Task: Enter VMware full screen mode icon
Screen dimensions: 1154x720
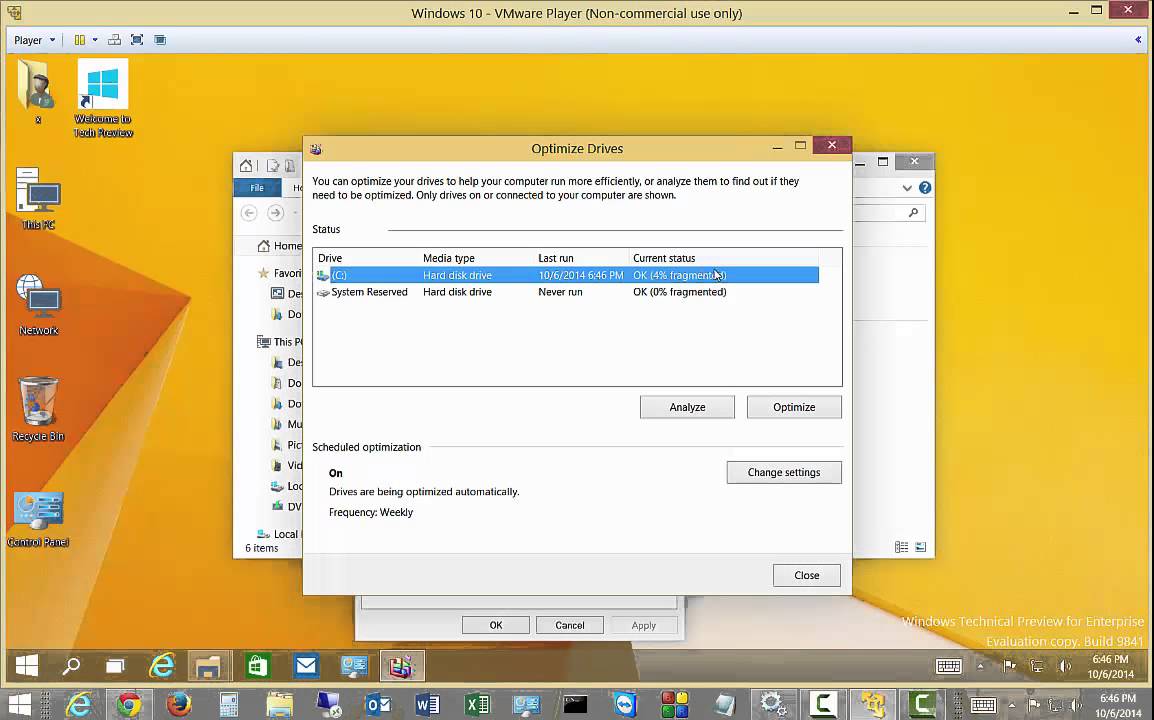Action: [x=137, y=40]
